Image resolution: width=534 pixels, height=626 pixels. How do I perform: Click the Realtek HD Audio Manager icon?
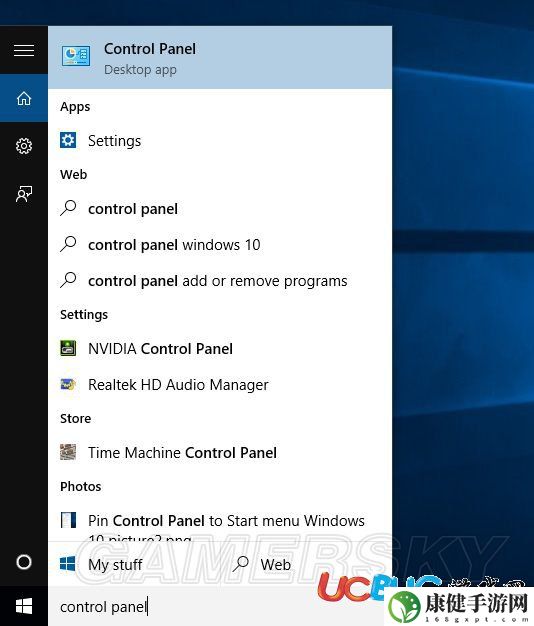tap(68, 384)
